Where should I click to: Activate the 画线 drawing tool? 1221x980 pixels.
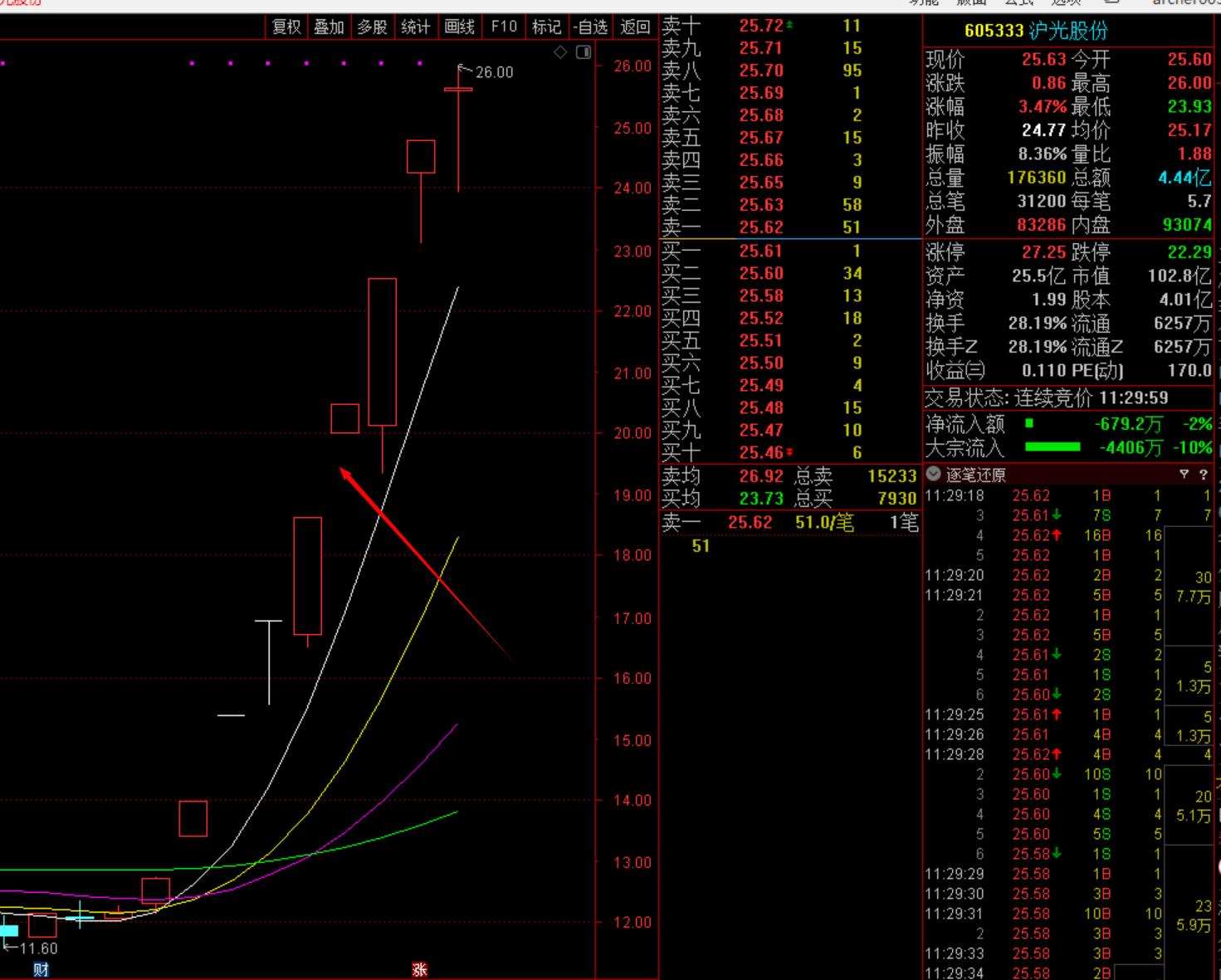click(459, 27)
